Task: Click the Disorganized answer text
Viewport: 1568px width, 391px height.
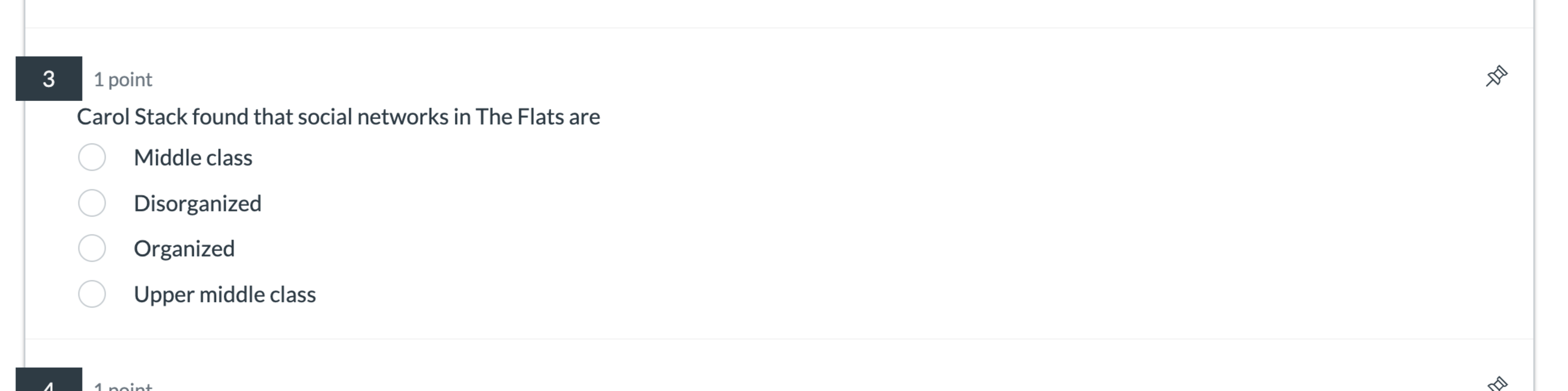Action: coord(198,203)
